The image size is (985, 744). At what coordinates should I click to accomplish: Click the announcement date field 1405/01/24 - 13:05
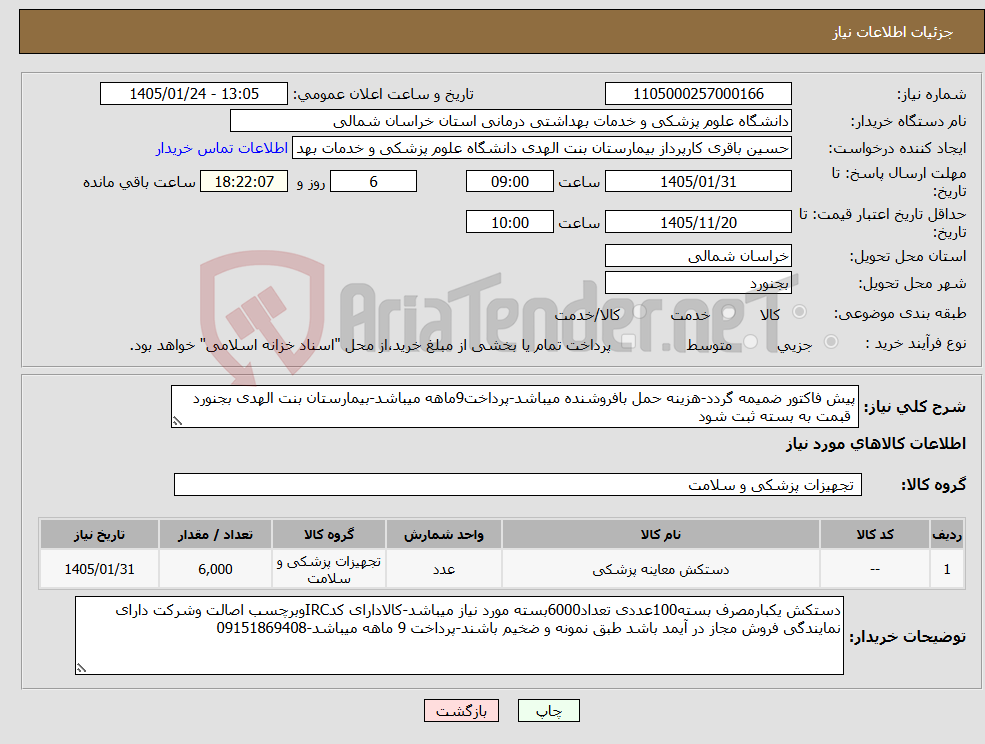(x=193, y=94)
